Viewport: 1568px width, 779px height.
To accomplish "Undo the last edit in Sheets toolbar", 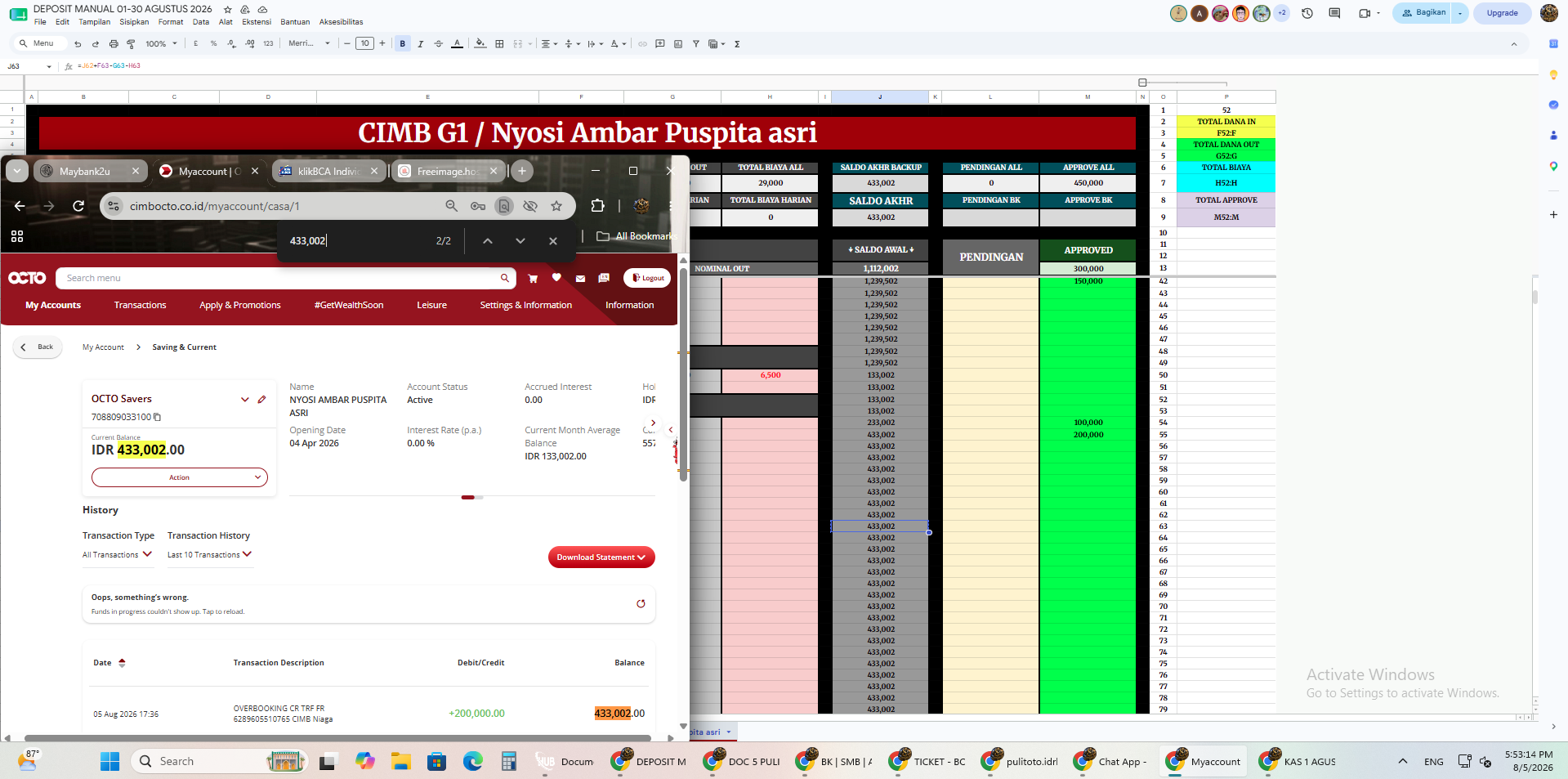I will tap(78, 44).
